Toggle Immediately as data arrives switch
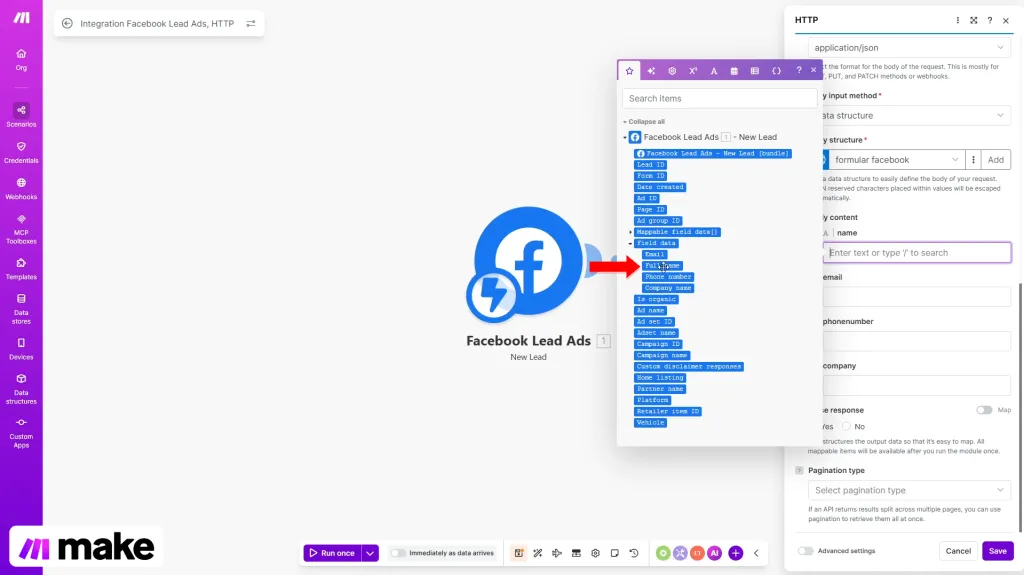This screenshot has width=1024, height=575. coord(398,553)
